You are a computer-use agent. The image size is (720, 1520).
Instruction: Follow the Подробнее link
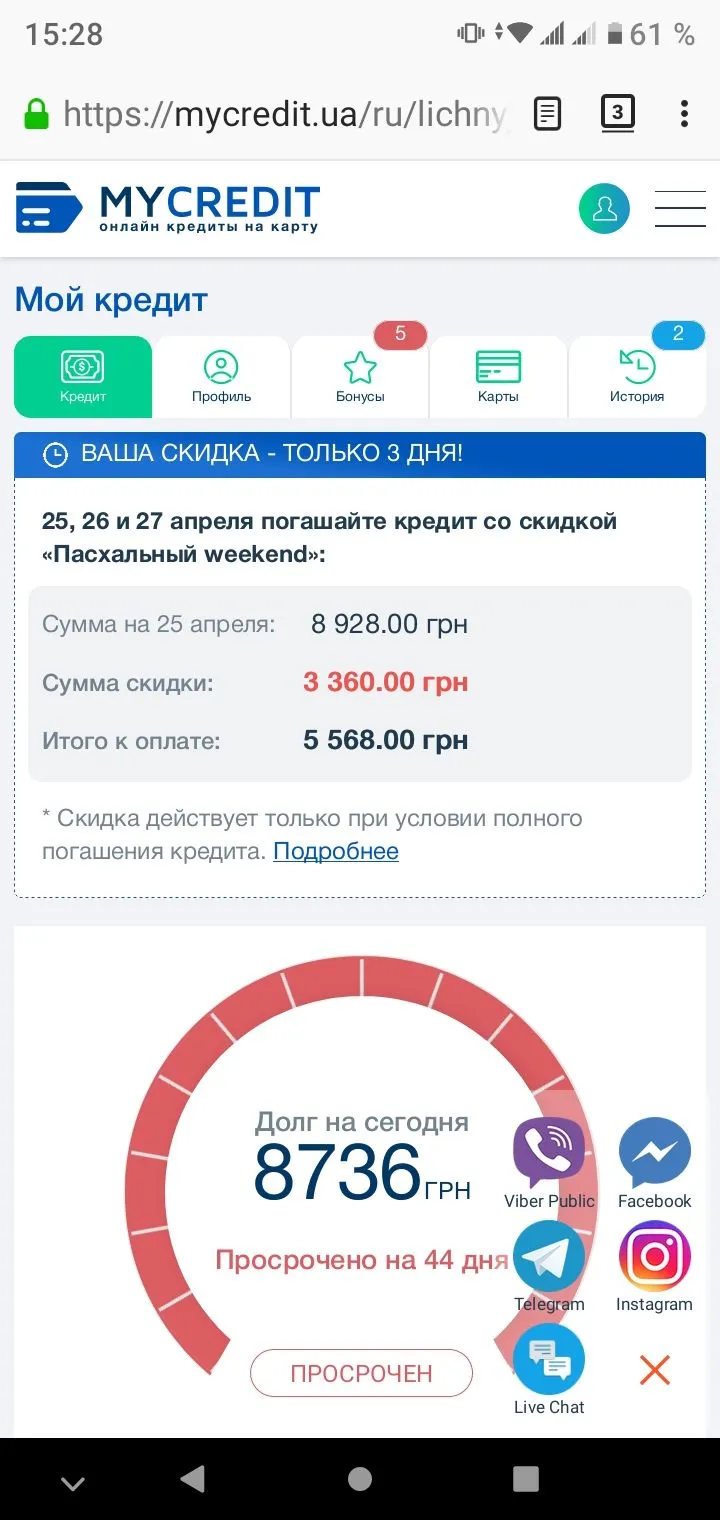pos(336,851)
